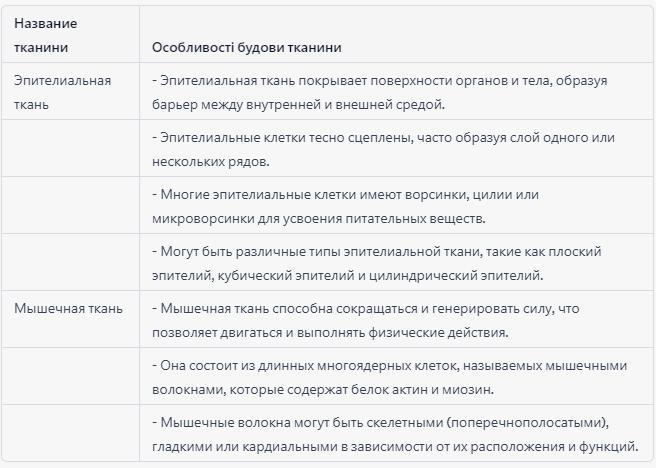Image resolution: width=656 pixels, height=468 pixels.
Task: Select the 'Мышечная ткань' row label
Action: point(68,308)
